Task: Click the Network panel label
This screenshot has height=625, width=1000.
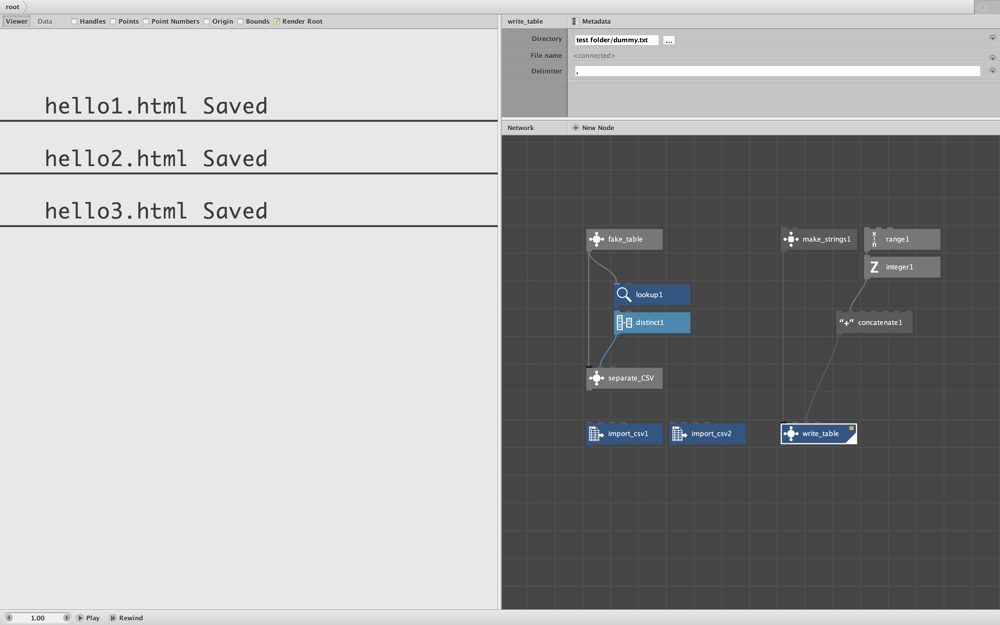Action: (x=520, y=128)
